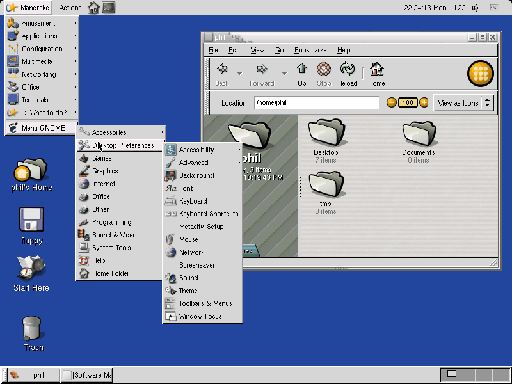The height and width of the screenshot is (384, 512).
Task: Open Multimedia menu entry
Action: coord(42,61)
